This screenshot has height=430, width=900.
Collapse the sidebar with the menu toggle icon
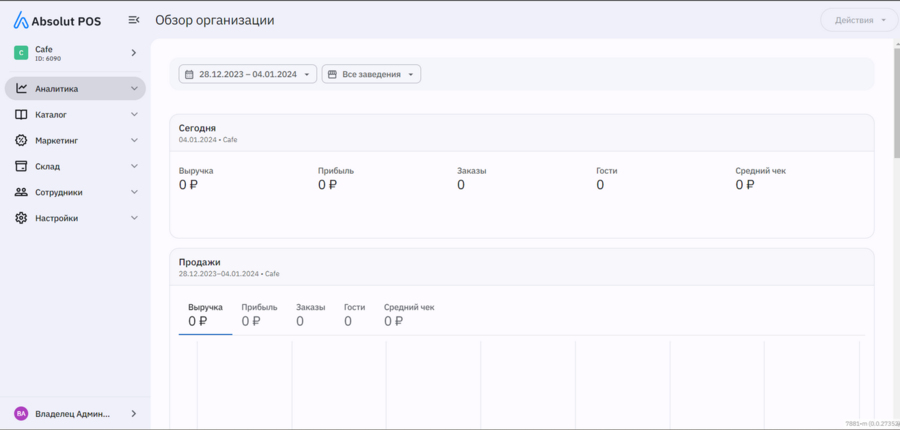pos(134,20)
